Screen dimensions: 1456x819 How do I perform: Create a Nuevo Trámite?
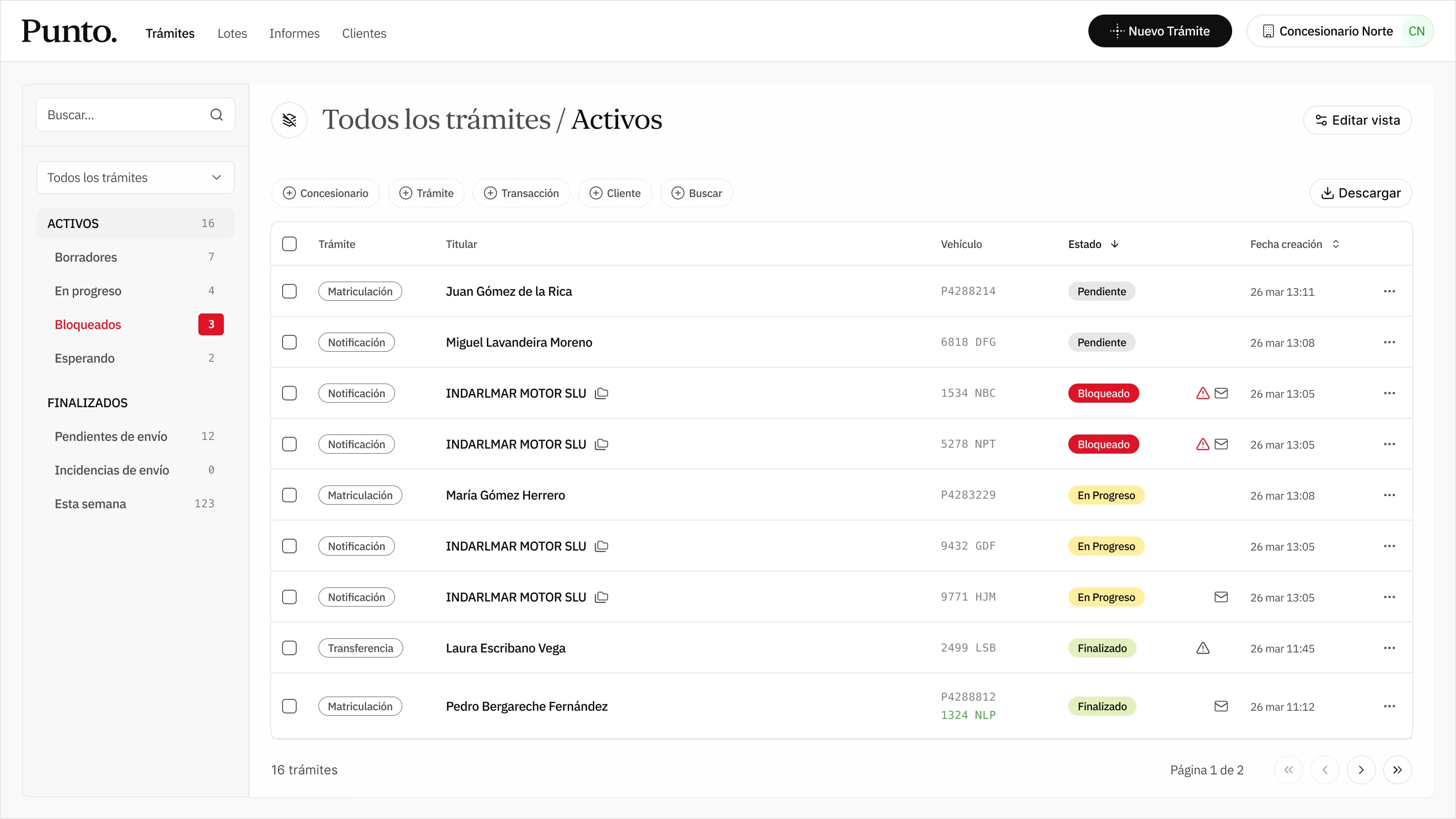(1160, 31)
